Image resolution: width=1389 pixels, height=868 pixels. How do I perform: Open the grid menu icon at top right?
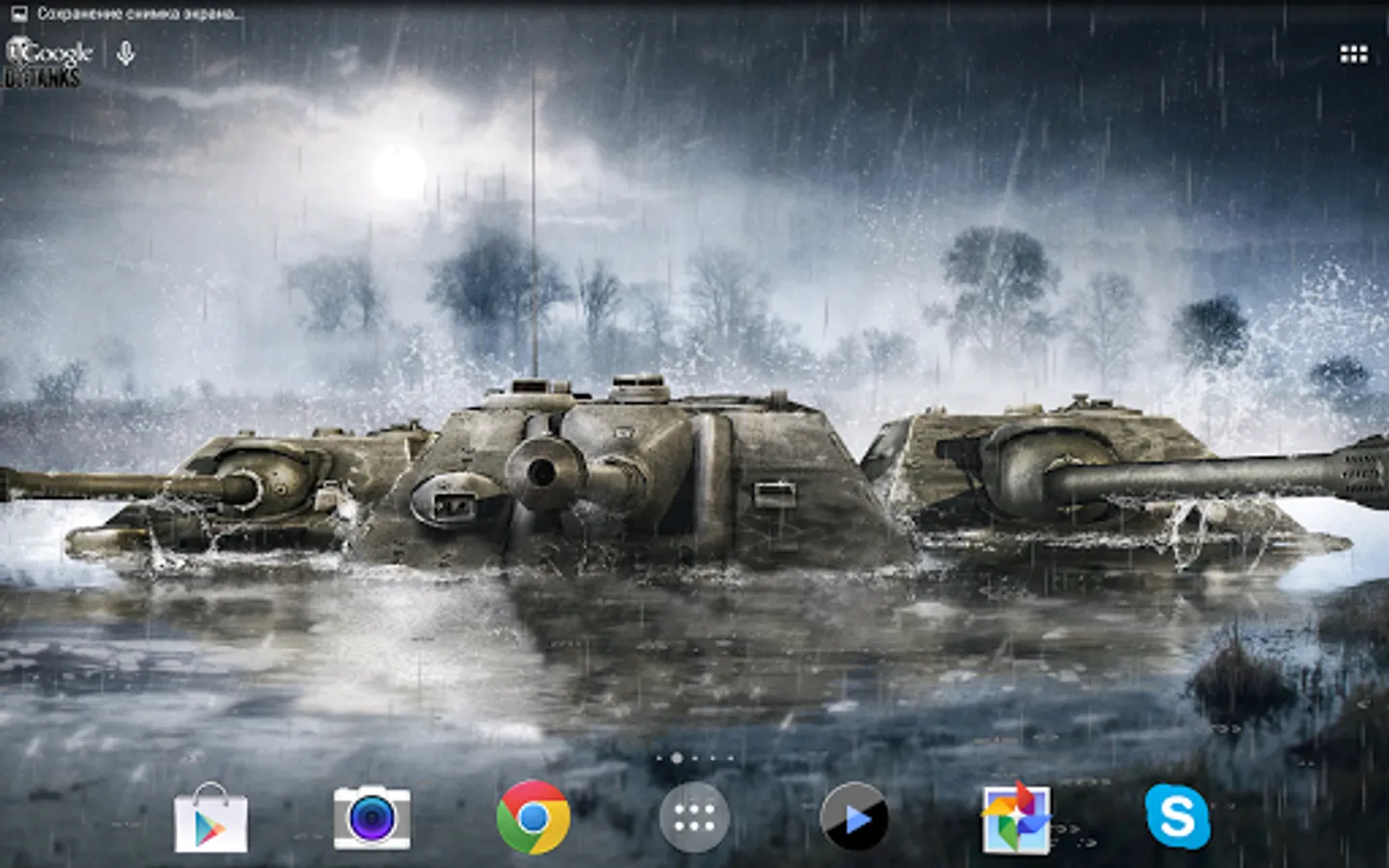(x=1354, y=54)
